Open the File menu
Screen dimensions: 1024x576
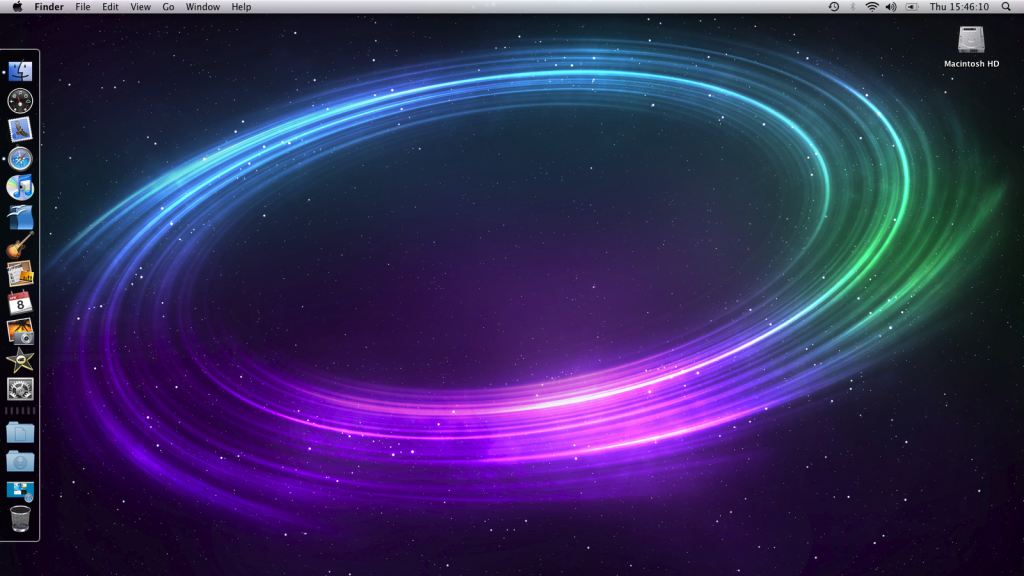pos(83,7)
